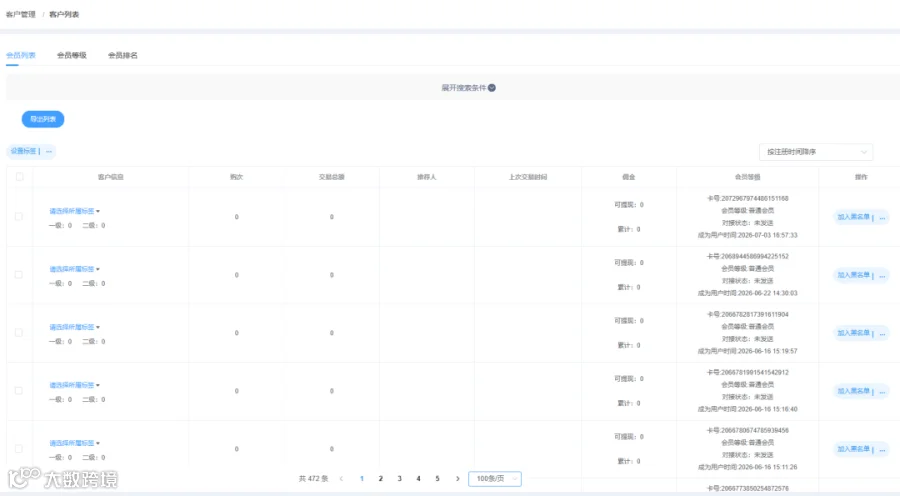
Task: Check the 2026-07-03 16:57:33 customer row
Action: pos(19,217)
